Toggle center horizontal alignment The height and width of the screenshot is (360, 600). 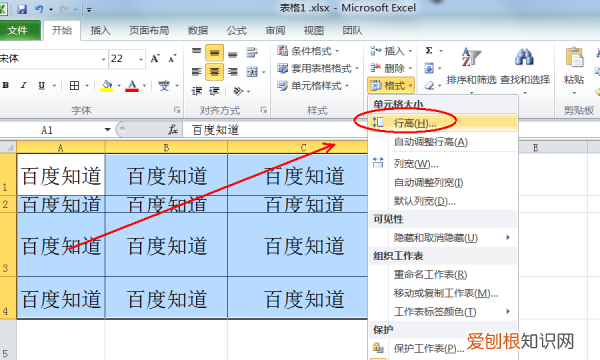[x=214, y=72]
